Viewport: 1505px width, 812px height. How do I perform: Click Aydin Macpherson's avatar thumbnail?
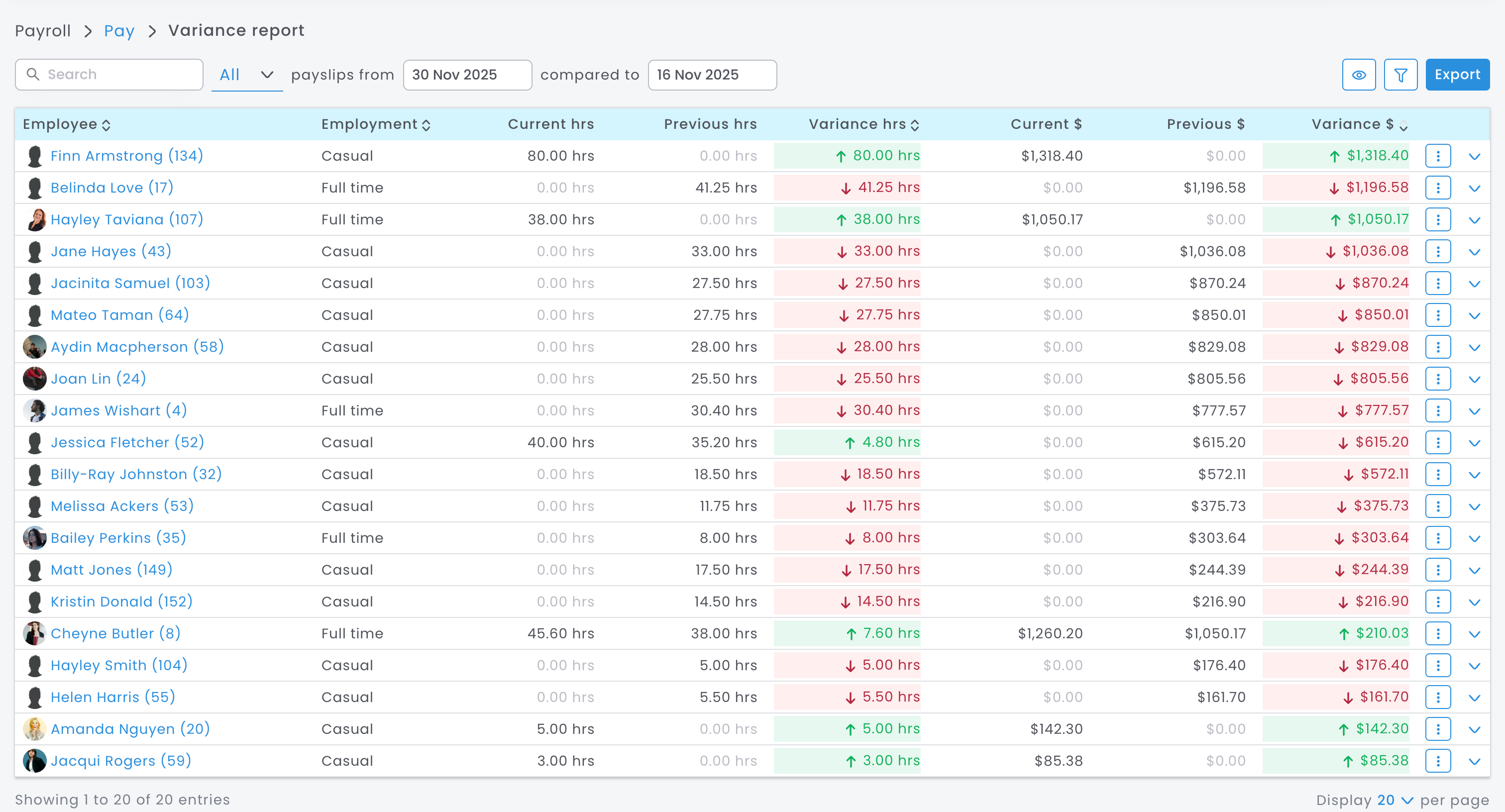click(34, 347)
